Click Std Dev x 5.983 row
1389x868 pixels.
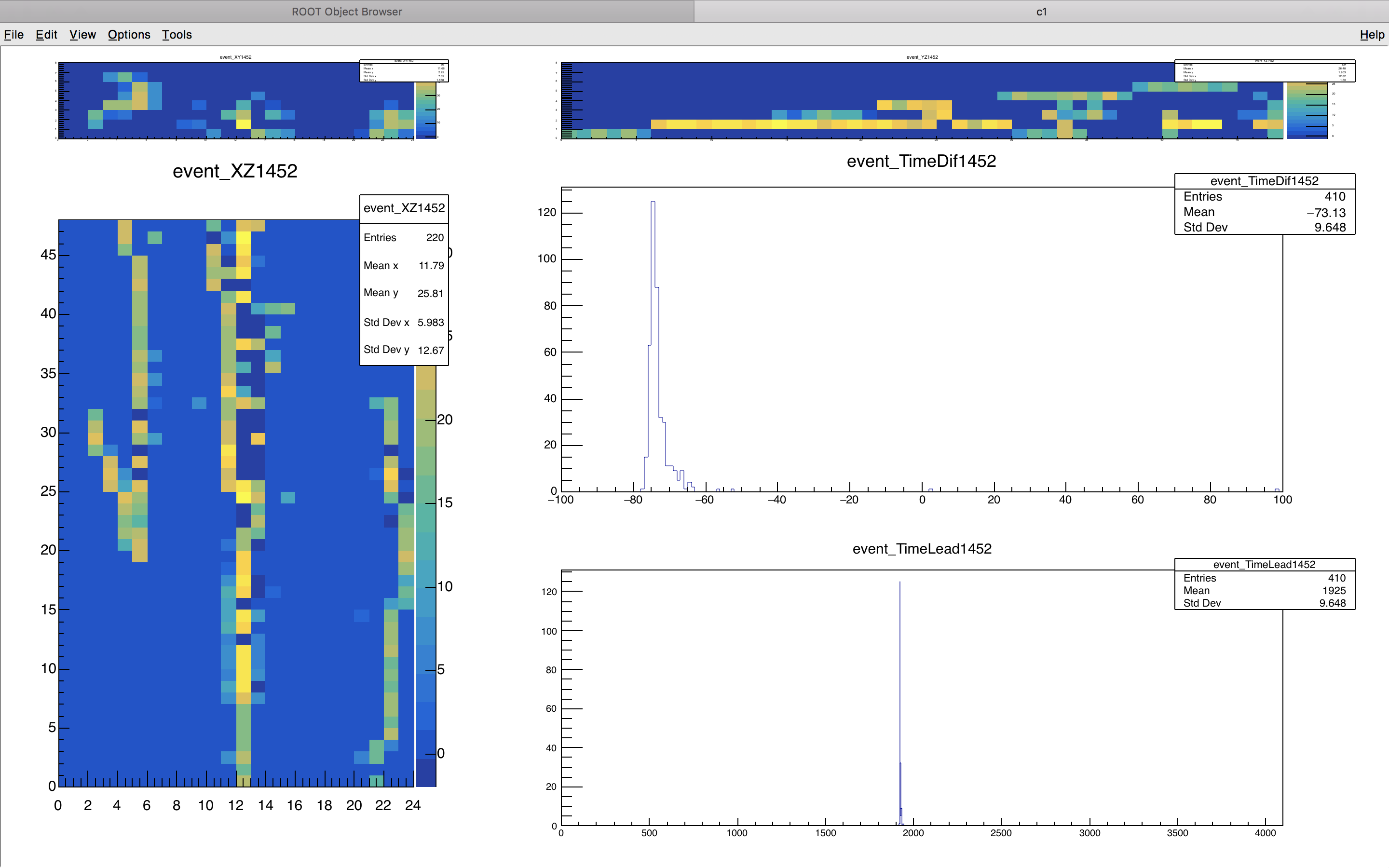404,322
